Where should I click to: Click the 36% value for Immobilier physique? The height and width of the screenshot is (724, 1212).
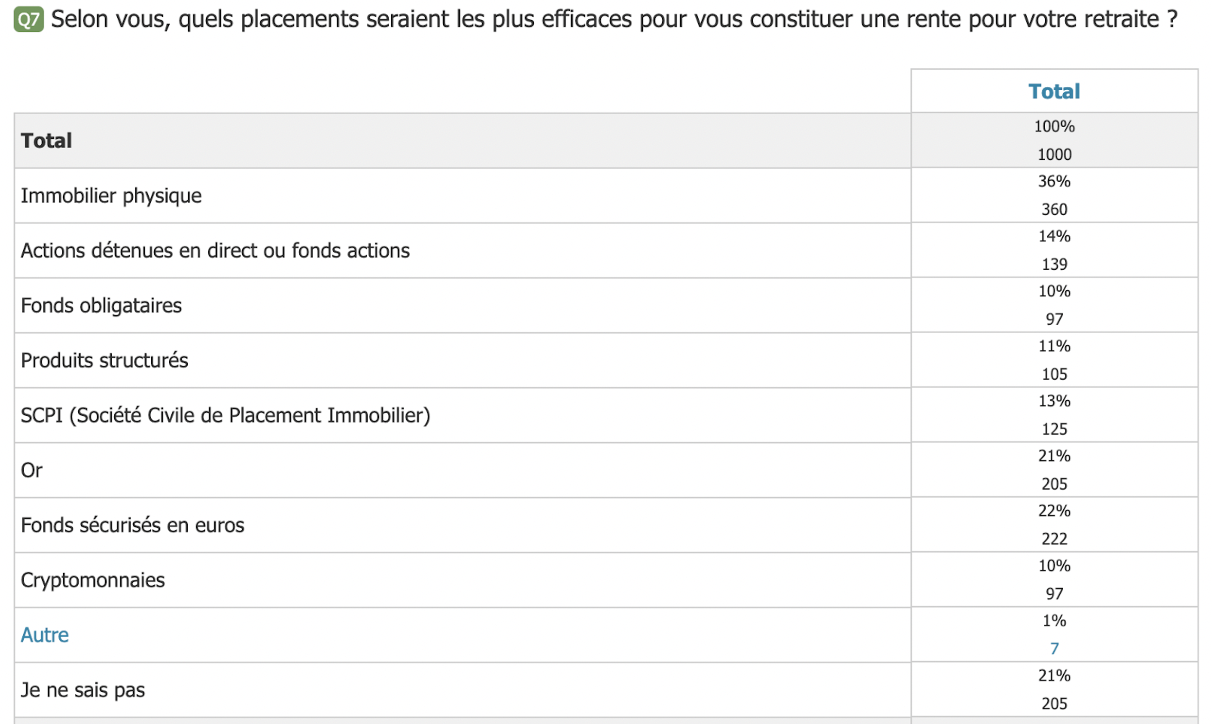pos(1054,181)
